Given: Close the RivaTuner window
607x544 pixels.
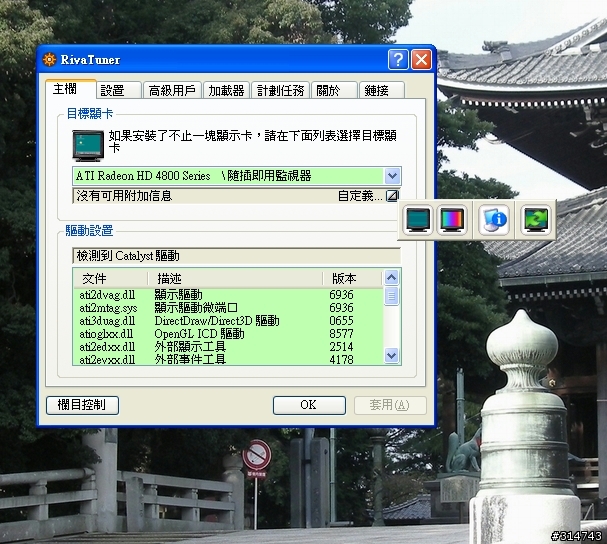Looking at the screenshot, I should click(x=421, y=60).
